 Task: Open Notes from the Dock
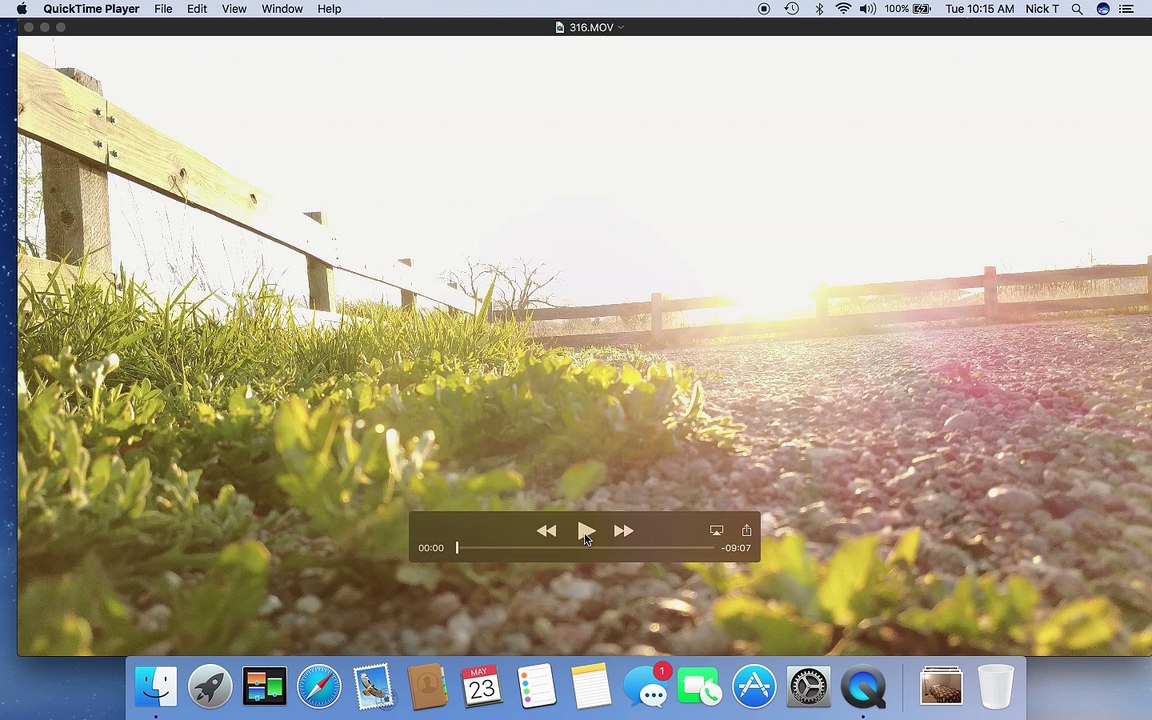point(591,686)
